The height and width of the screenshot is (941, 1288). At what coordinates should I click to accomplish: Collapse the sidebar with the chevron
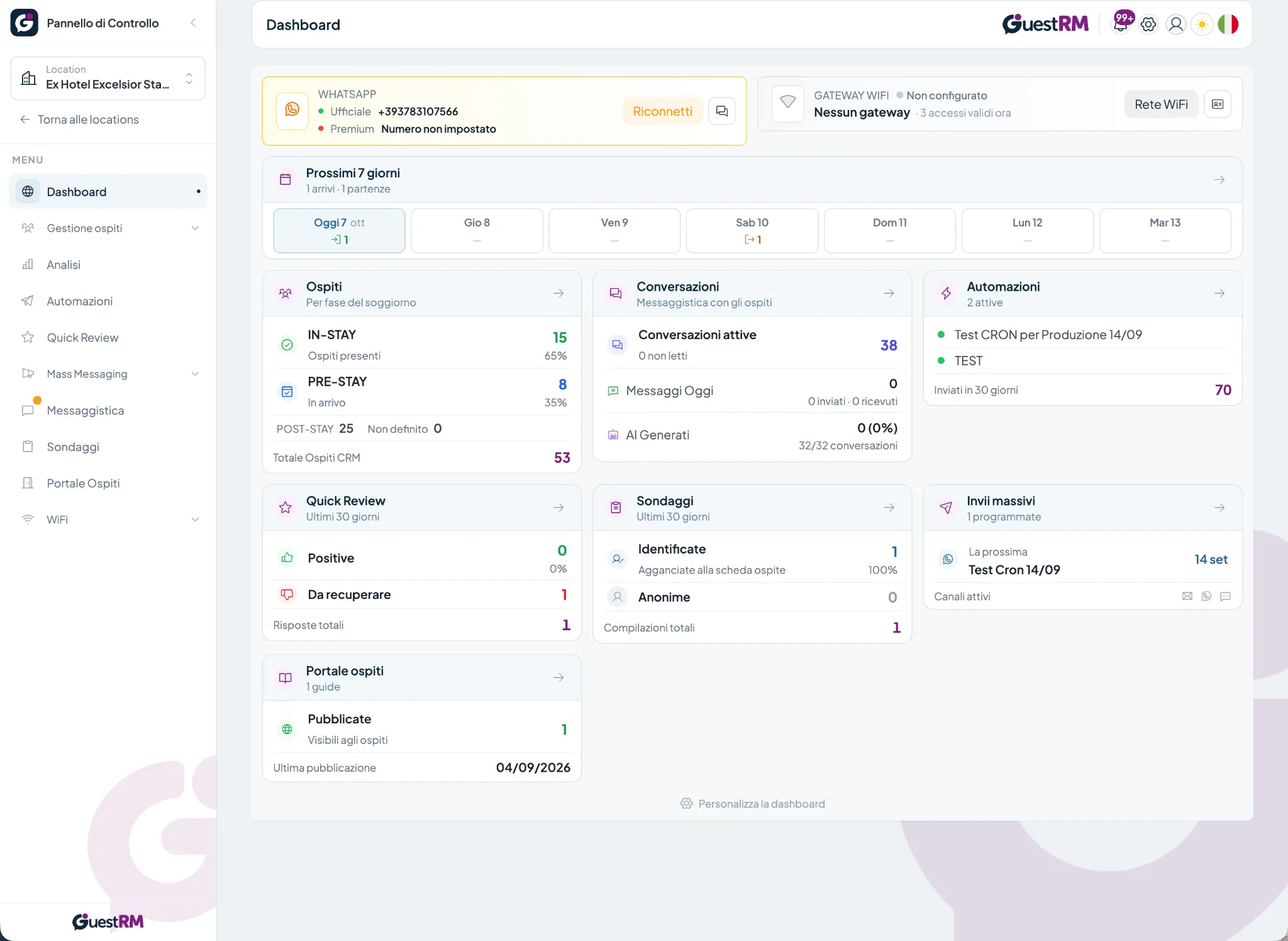(x=193, y=23)
